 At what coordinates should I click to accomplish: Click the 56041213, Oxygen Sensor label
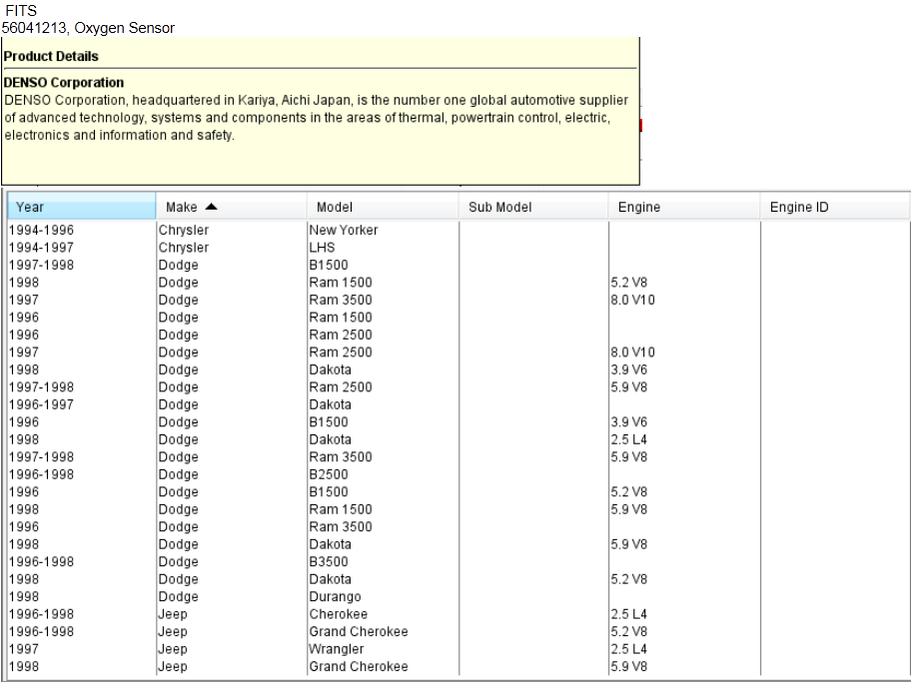(x=88, y=28)
